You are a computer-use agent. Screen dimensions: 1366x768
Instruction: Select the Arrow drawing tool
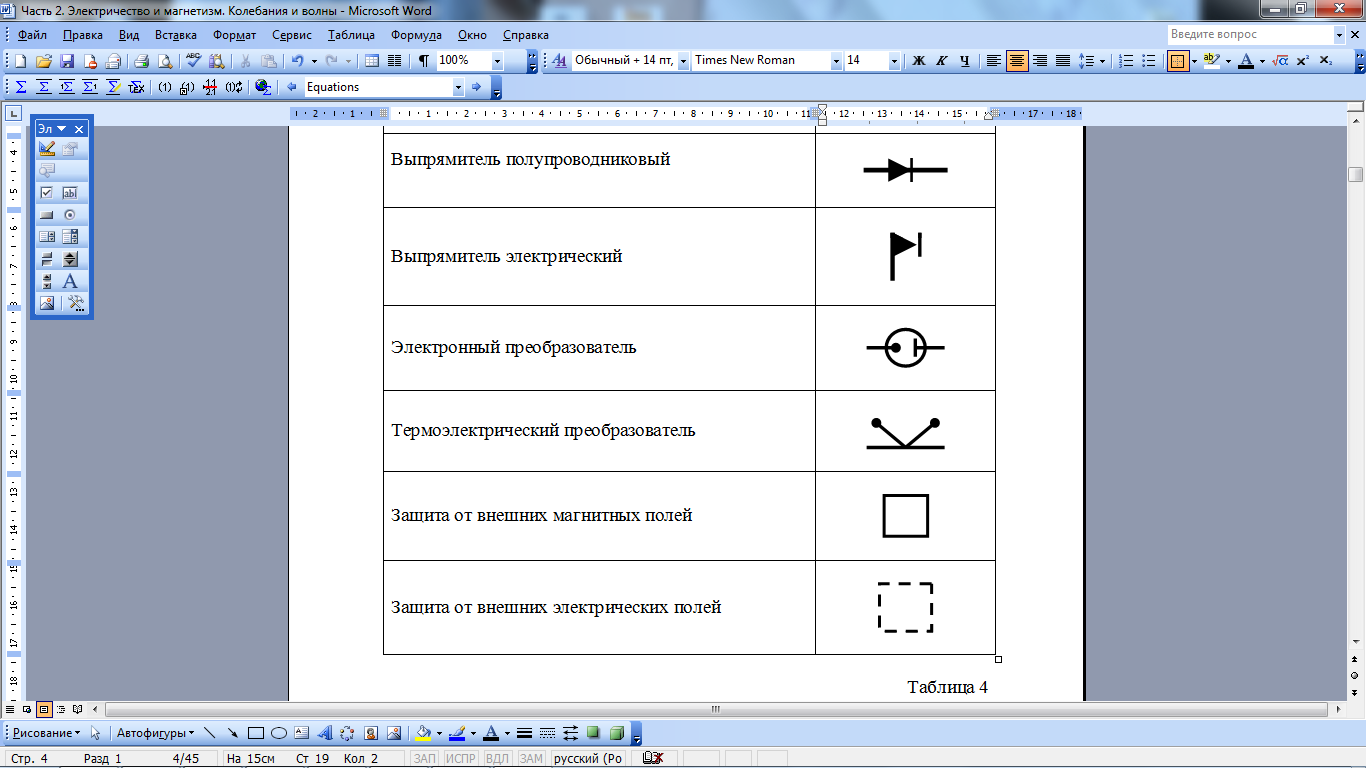232,733
